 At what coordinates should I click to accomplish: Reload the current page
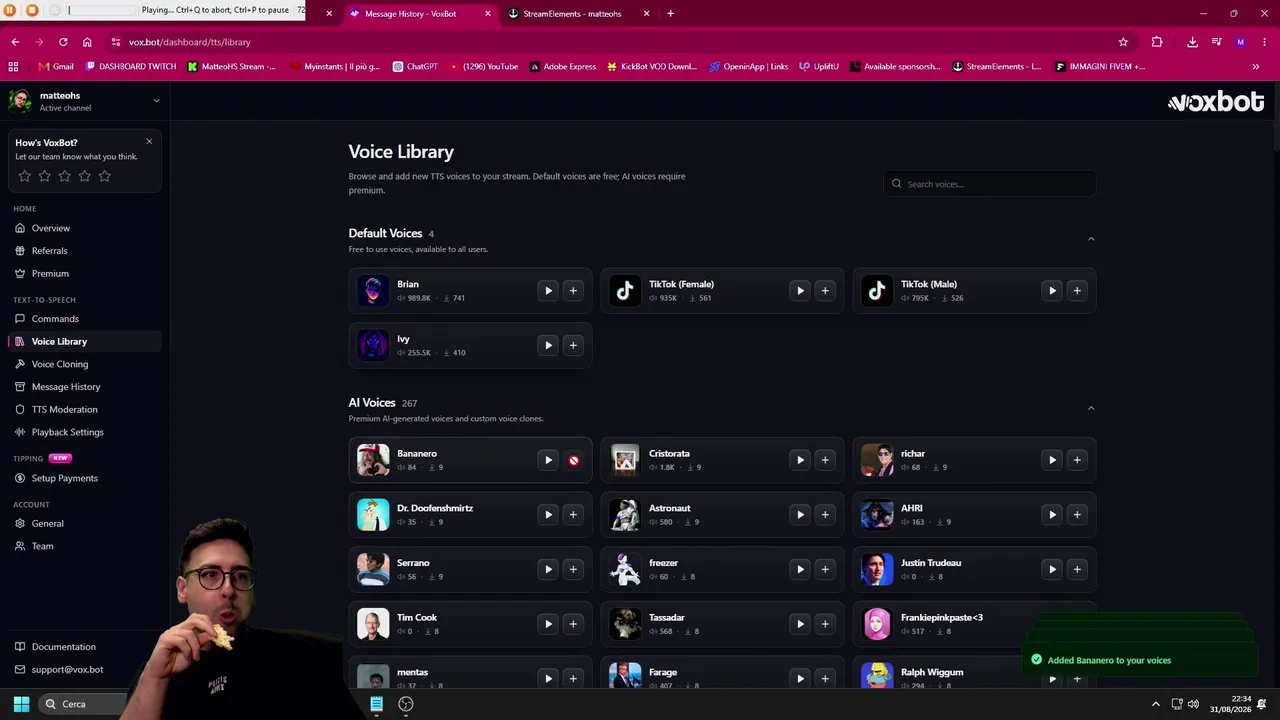point(63,42)
